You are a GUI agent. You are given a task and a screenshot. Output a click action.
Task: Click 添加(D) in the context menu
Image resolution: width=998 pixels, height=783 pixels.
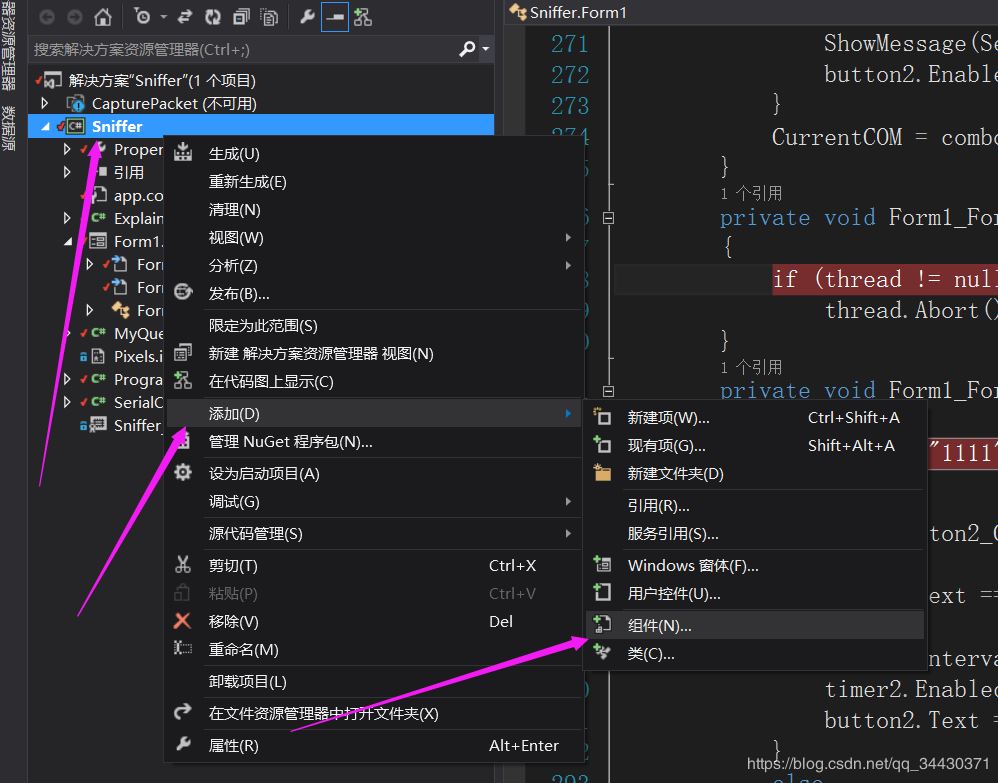pyautogui.click(x=374, y=413)
